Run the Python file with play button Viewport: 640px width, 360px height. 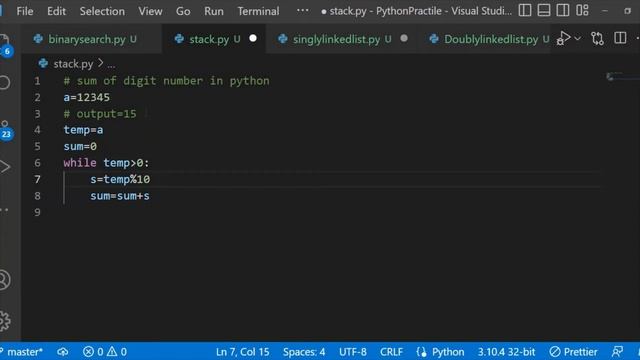click(564, 38)
